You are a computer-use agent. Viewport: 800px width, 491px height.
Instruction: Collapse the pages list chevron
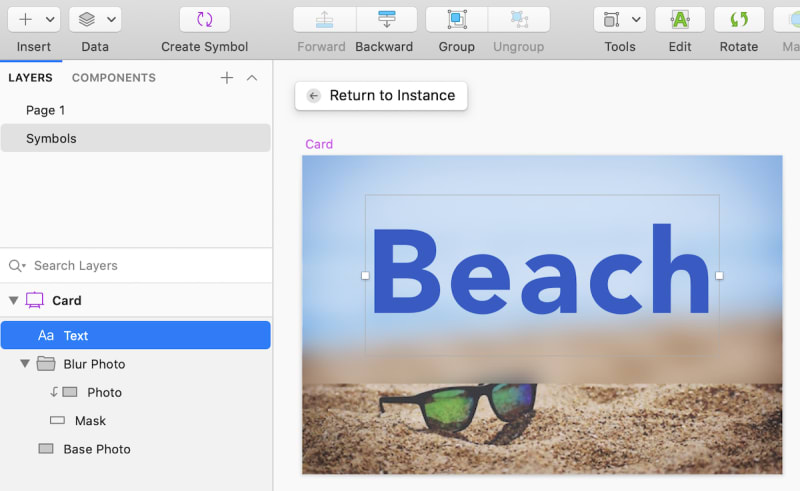click(252, 78)
